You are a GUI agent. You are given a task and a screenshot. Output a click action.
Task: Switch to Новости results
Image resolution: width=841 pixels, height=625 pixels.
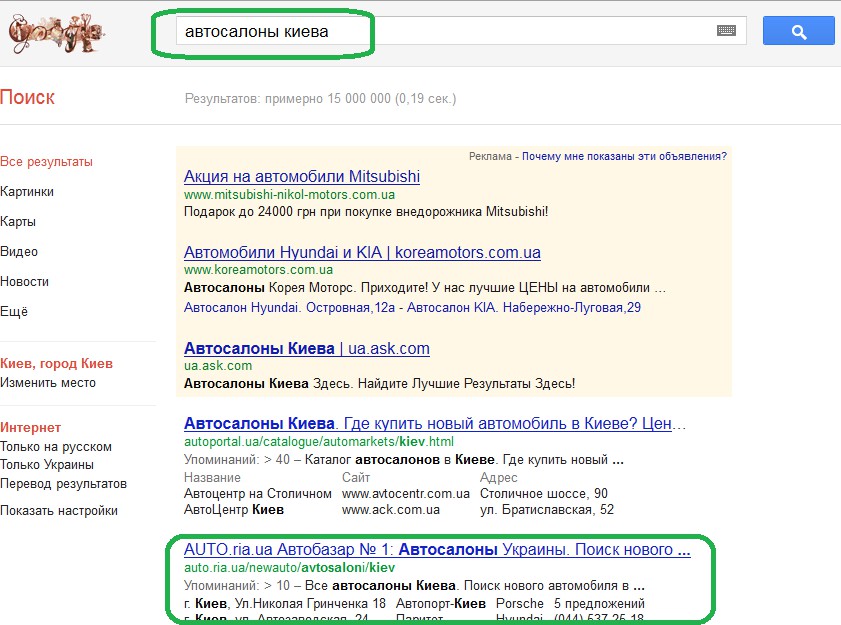click(24, 282)
